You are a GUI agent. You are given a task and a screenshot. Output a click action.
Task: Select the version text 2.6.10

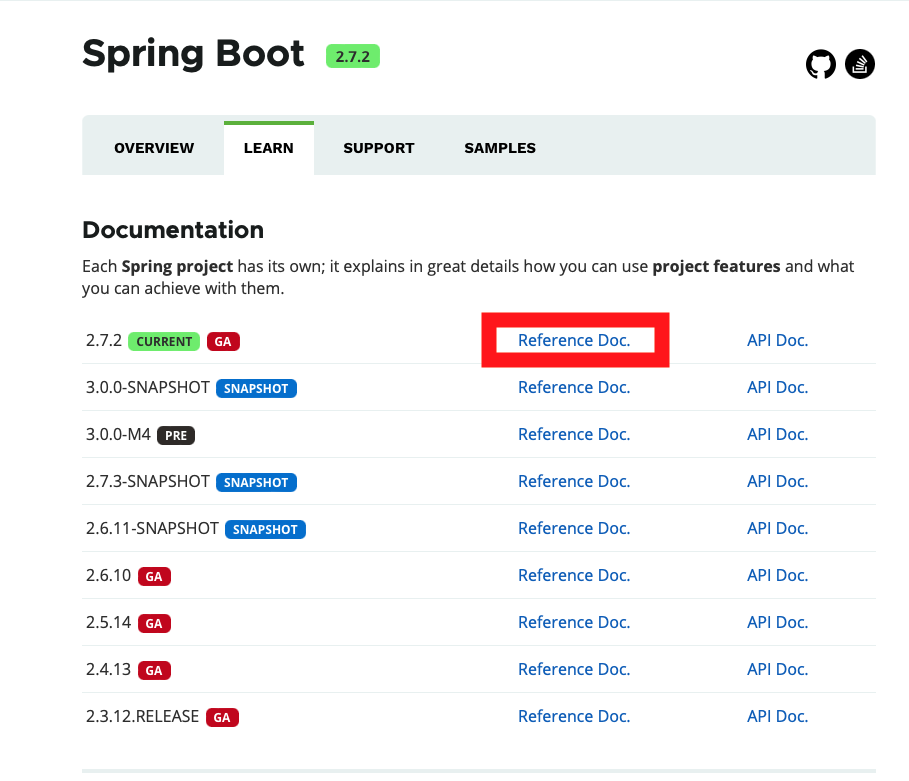pyautogui.click(x=108, y=575)
